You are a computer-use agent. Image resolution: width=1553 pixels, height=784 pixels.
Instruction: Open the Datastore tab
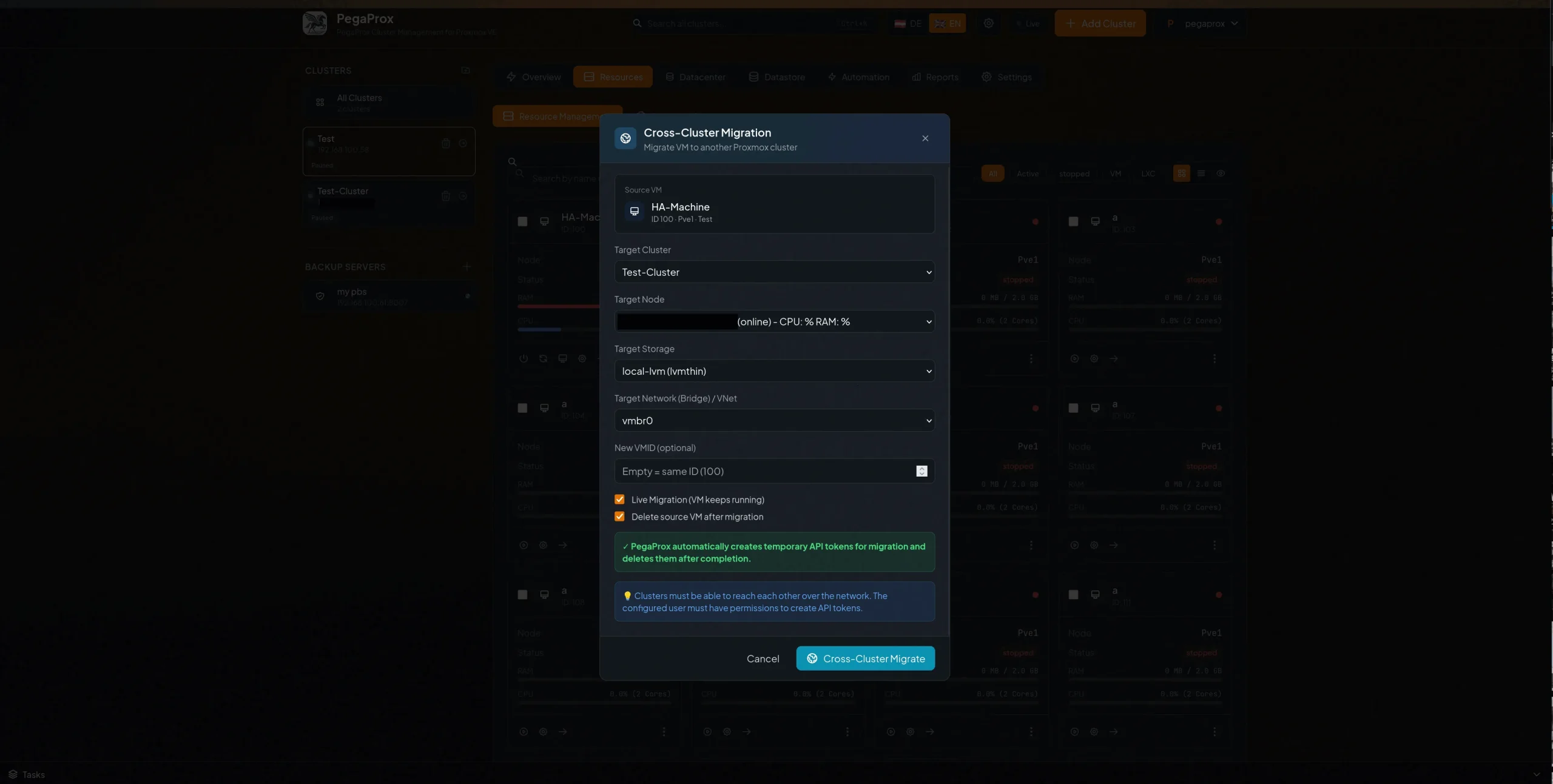pos(777,77)
